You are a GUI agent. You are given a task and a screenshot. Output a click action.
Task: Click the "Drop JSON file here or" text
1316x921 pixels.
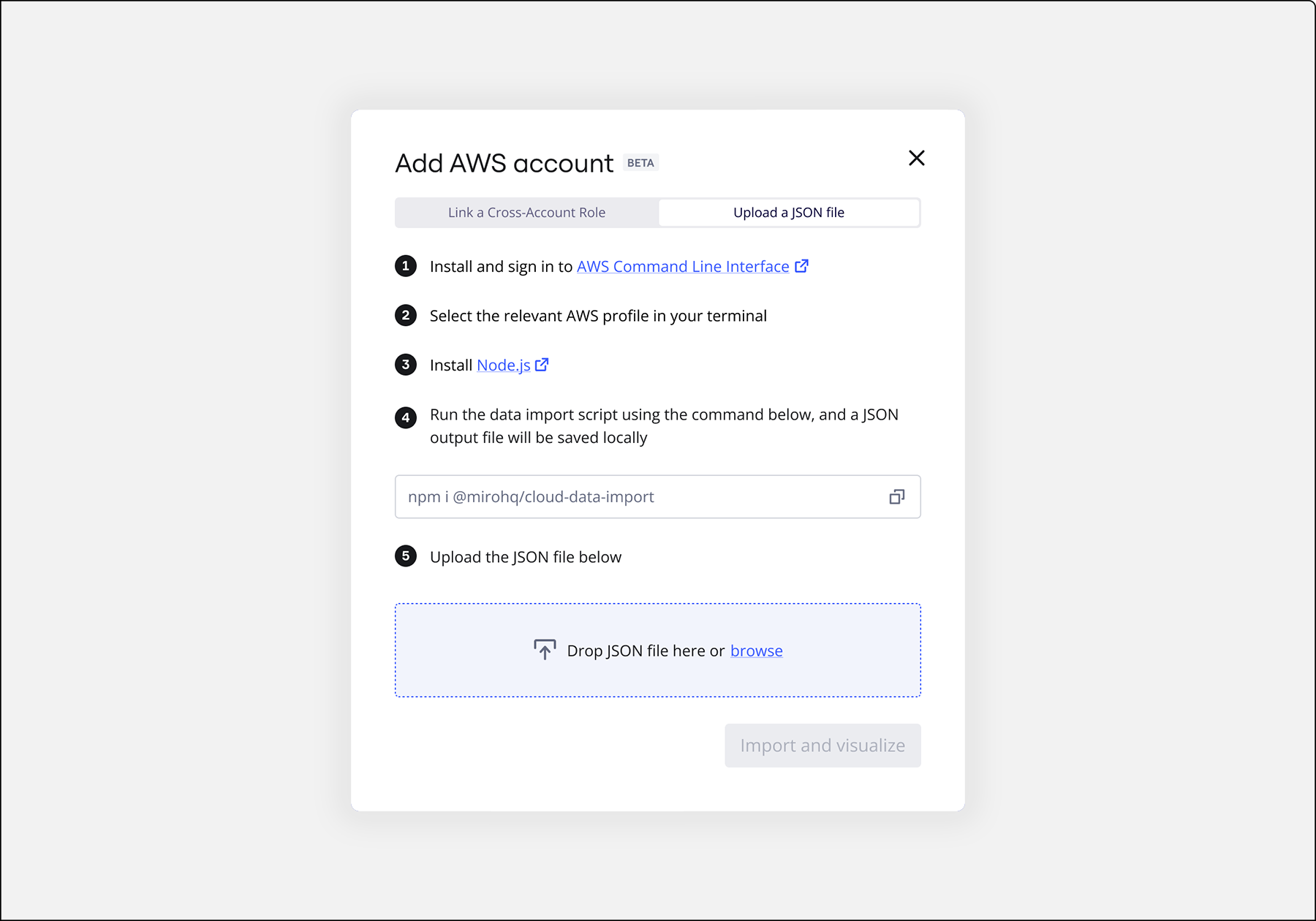pos(646,651)
